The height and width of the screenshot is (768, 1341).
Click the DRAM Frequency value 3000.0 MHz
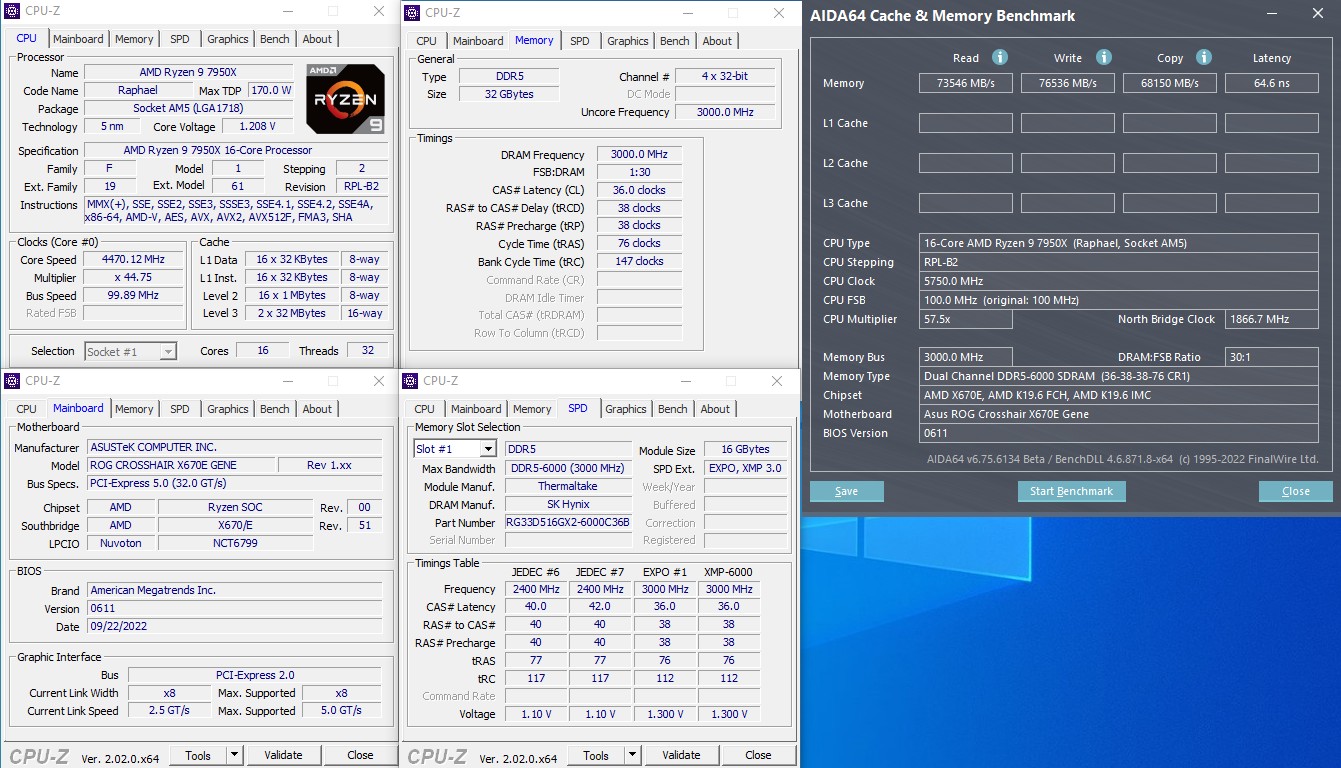point(639,154)
